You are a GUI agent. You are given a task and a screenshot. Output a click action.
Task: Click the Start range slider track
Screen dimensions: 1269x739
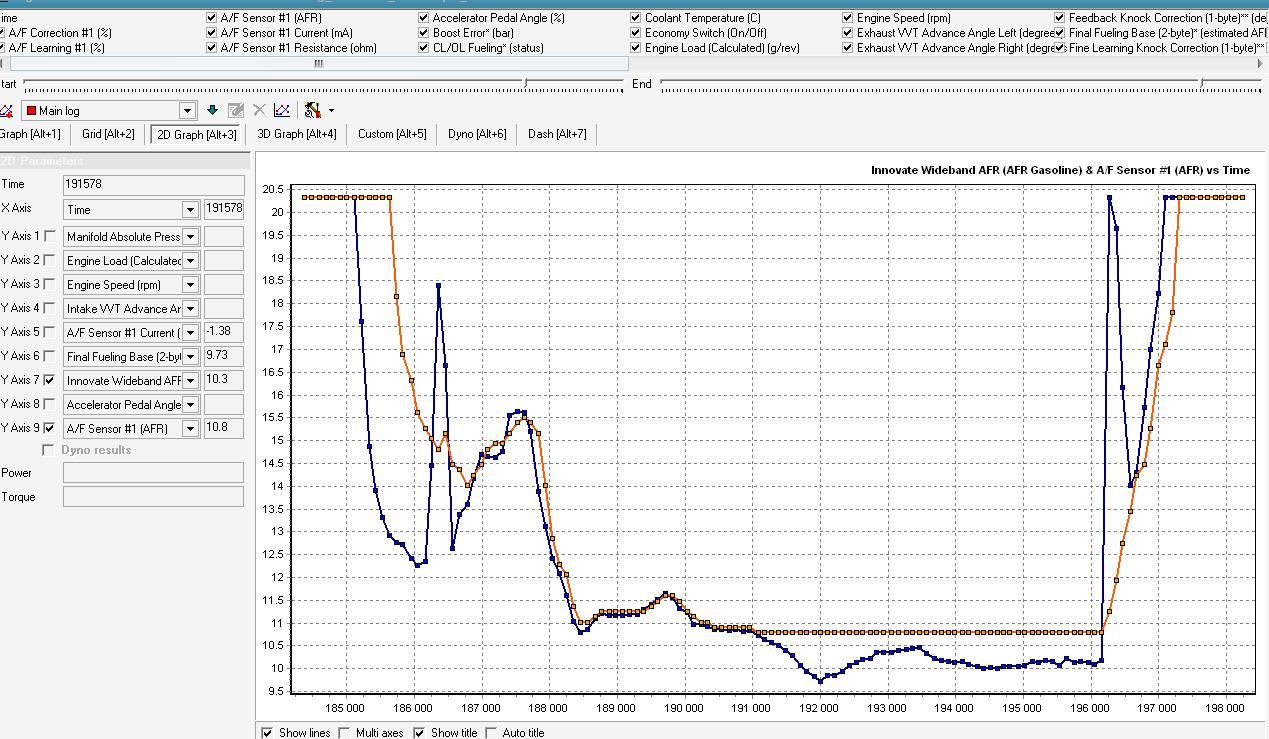[x=324, y=85]
